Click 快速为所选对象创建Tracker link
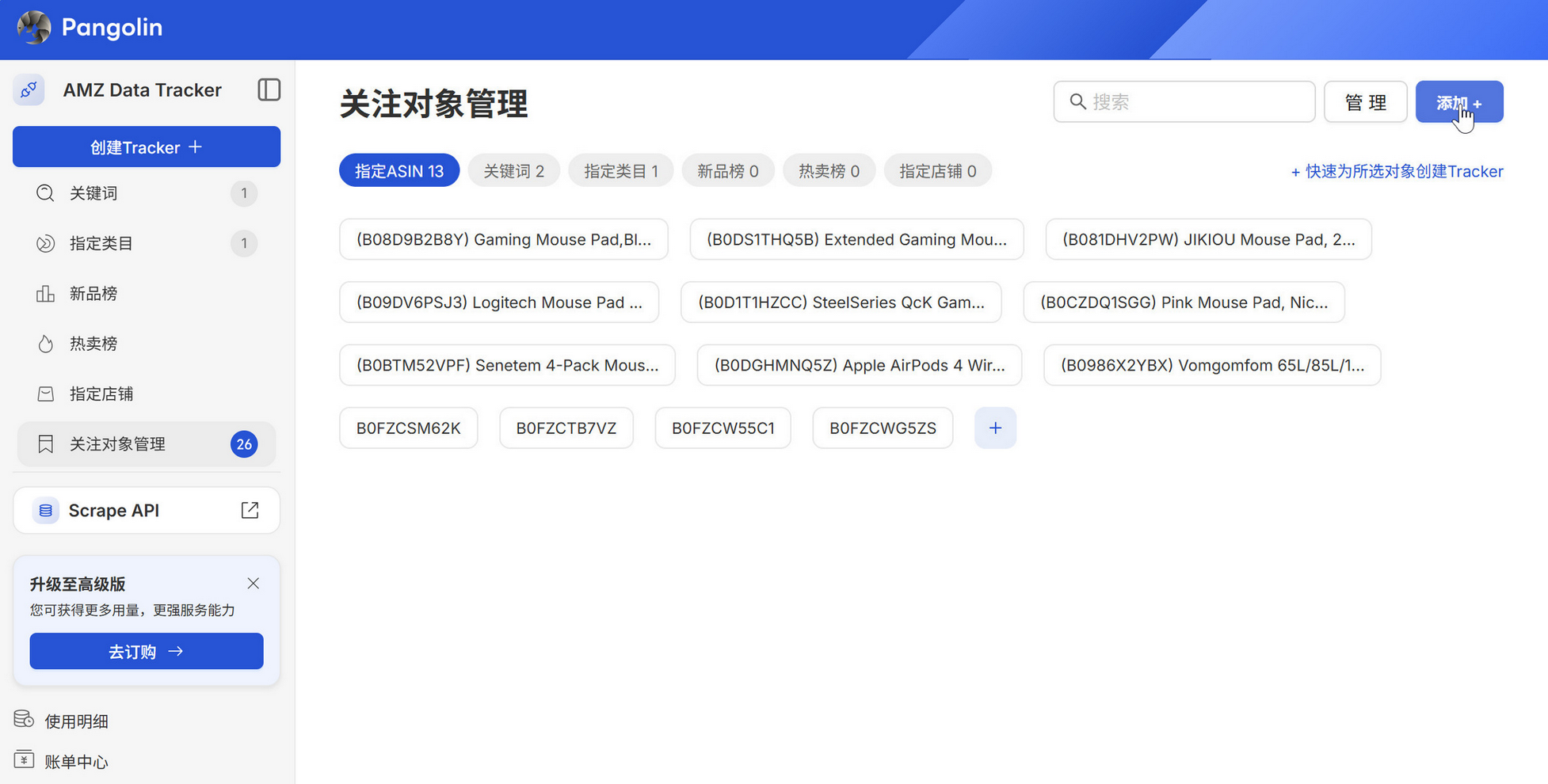Image resolution: width=1548 pixels, height=784 pixels. [1397, 171]
